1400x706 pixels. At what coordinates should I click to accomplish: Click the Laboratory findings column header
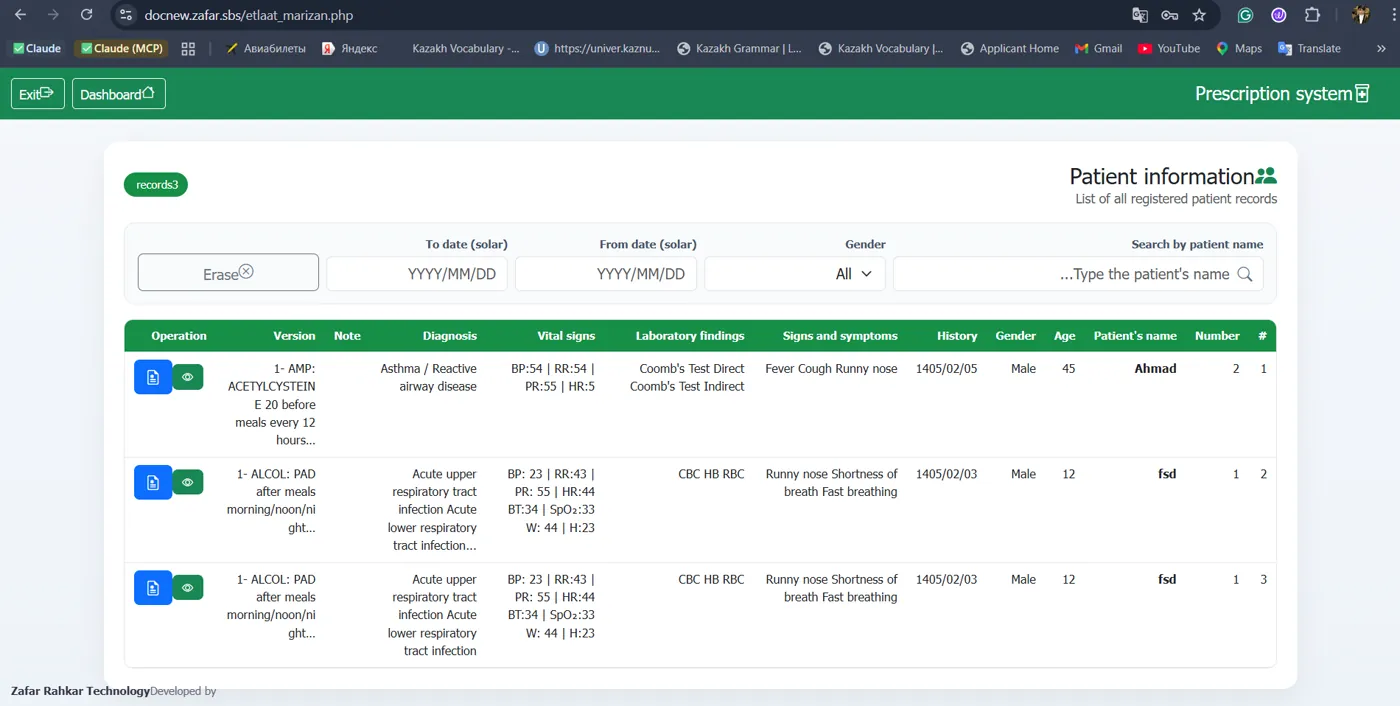[x=690, y=336]
